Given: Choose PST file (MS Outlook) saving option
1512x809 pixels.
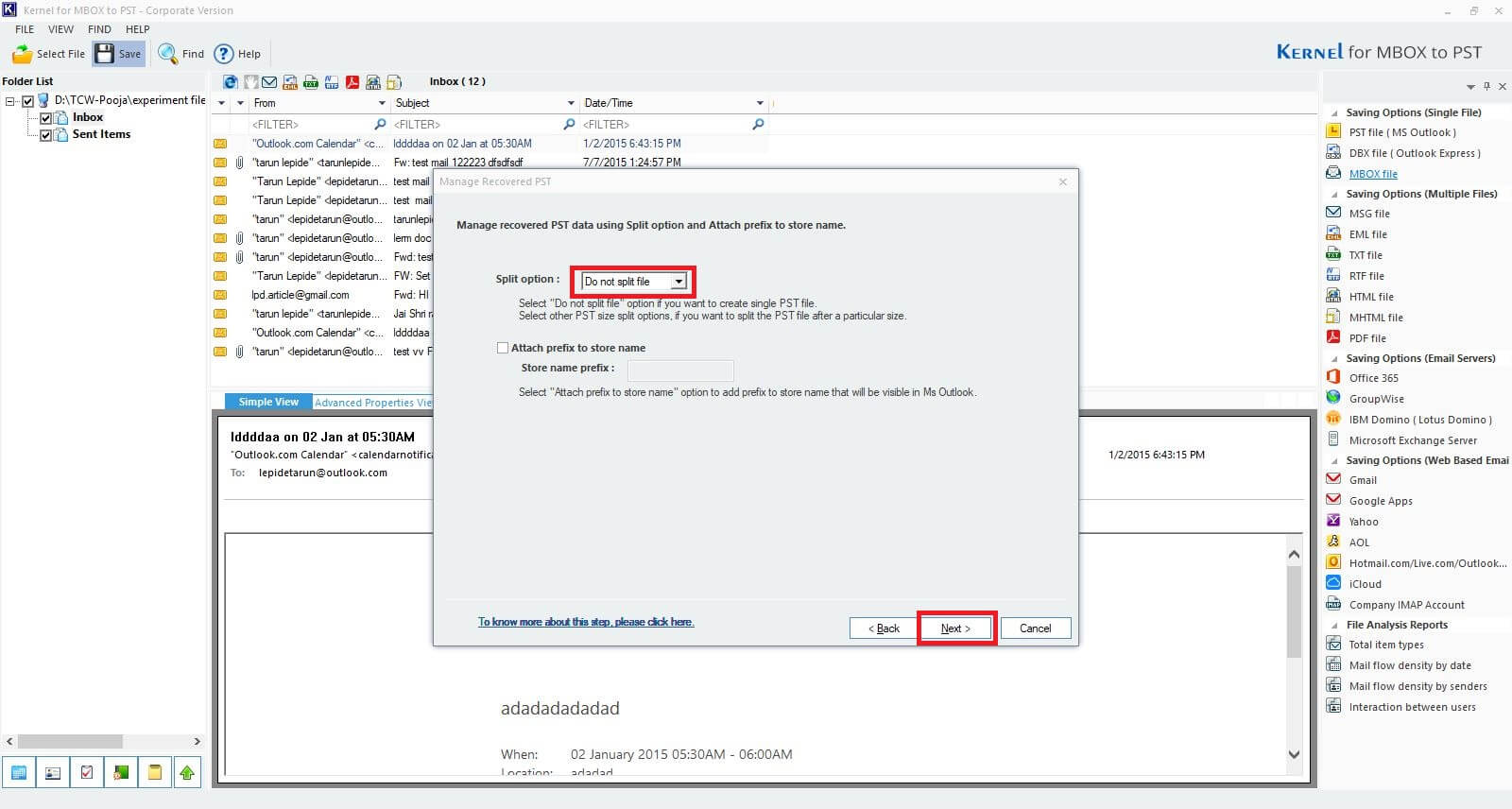Looking at the screenshot, I should coord(1402,132).
